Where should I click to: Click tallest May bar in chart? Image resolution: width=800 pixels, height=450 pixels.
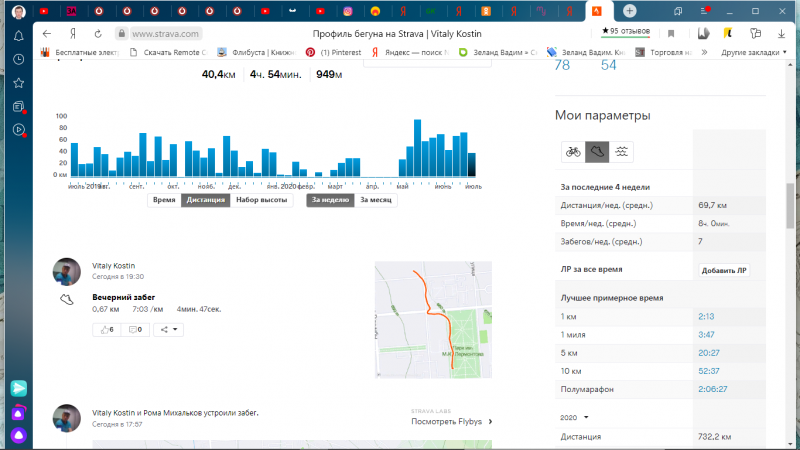[x=417, y=148]
